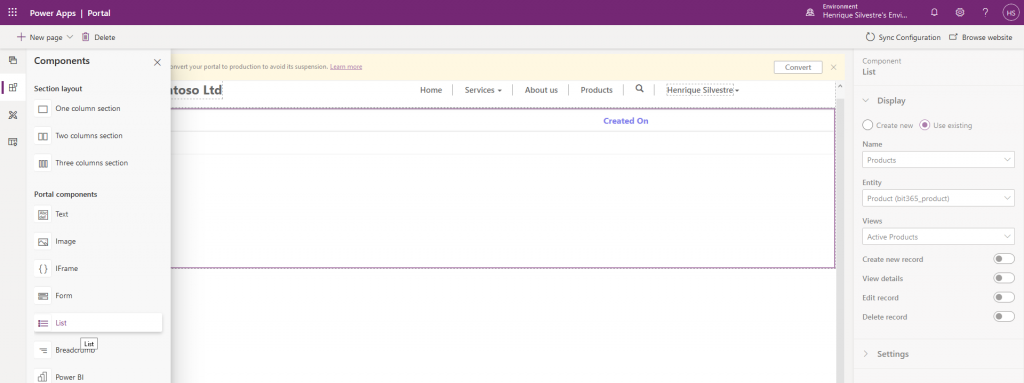Follow the Learn more link
The image size is (1024, 383).
pos(346,67)
